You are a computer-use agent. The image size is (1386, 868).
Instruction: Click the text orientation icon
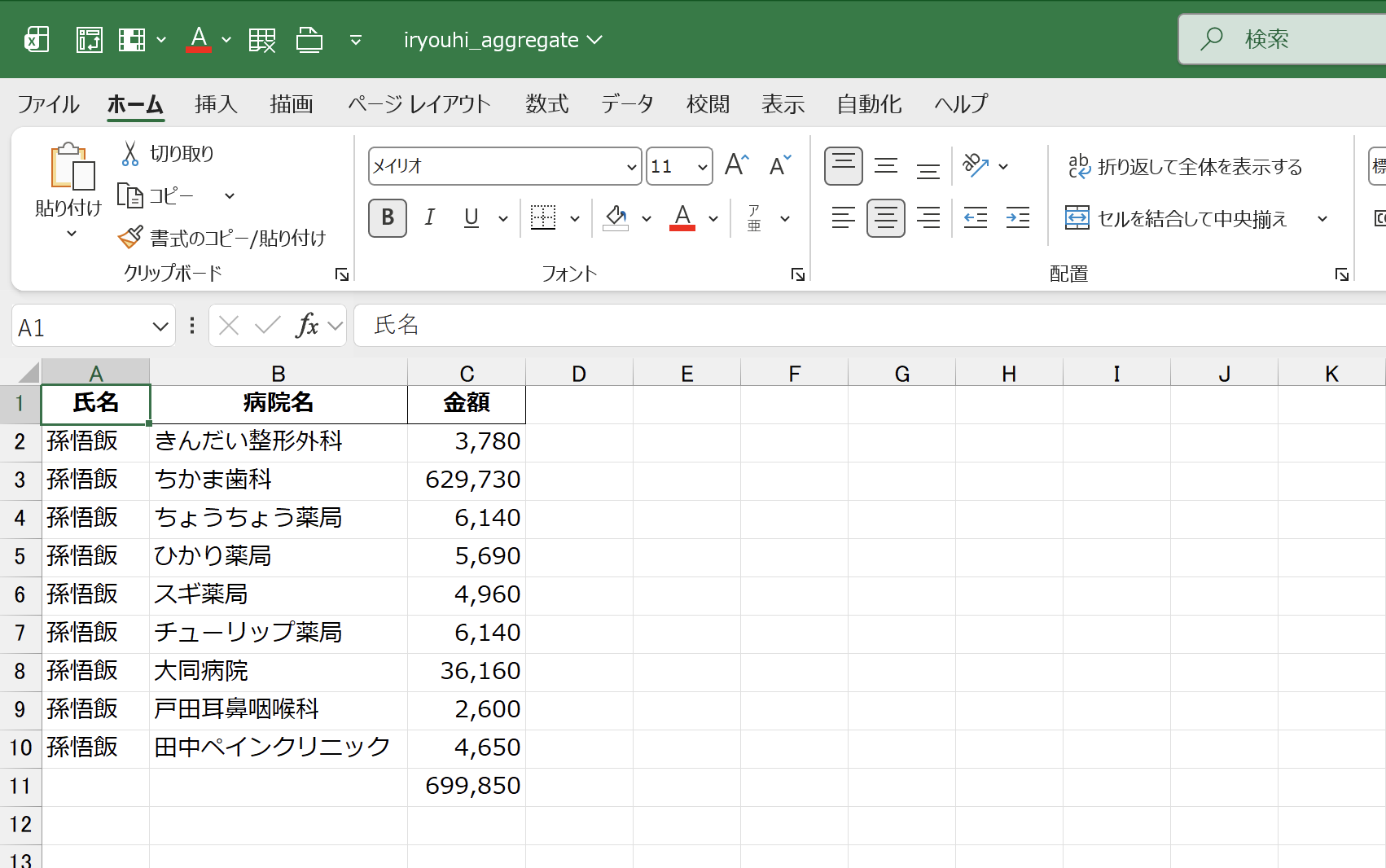[976, 165]
